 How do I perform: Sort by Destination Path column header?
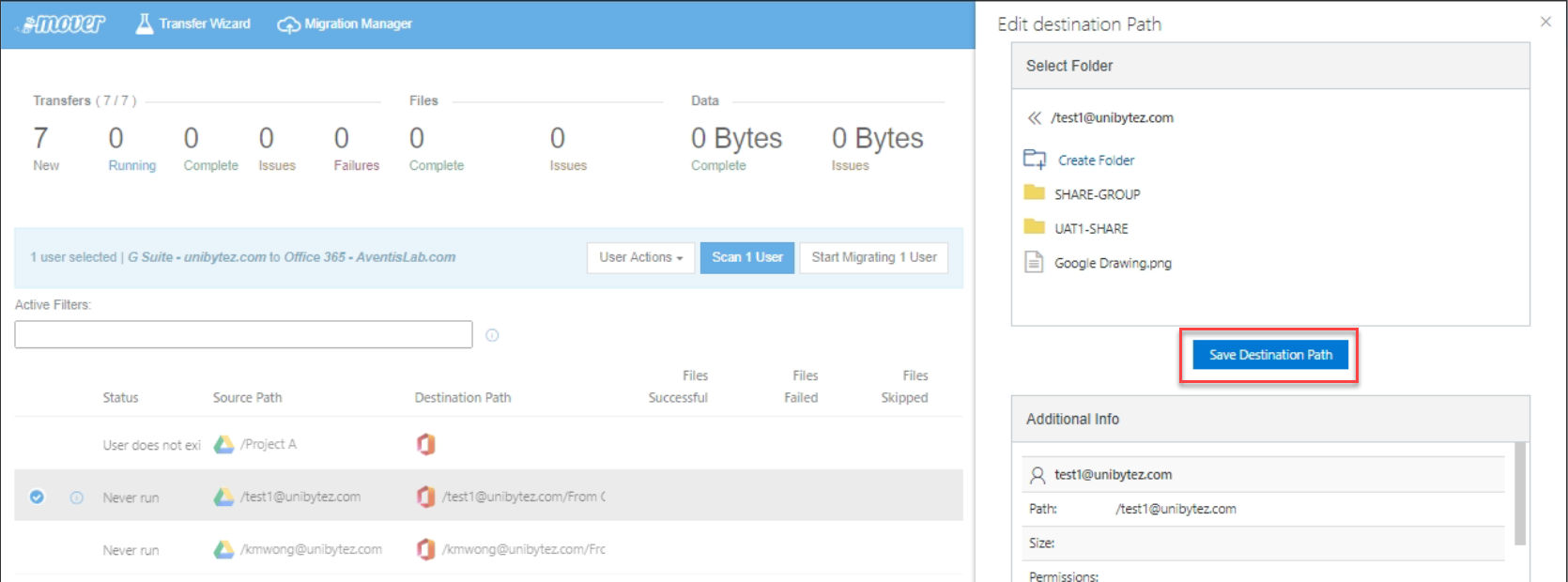coord(463,398)
